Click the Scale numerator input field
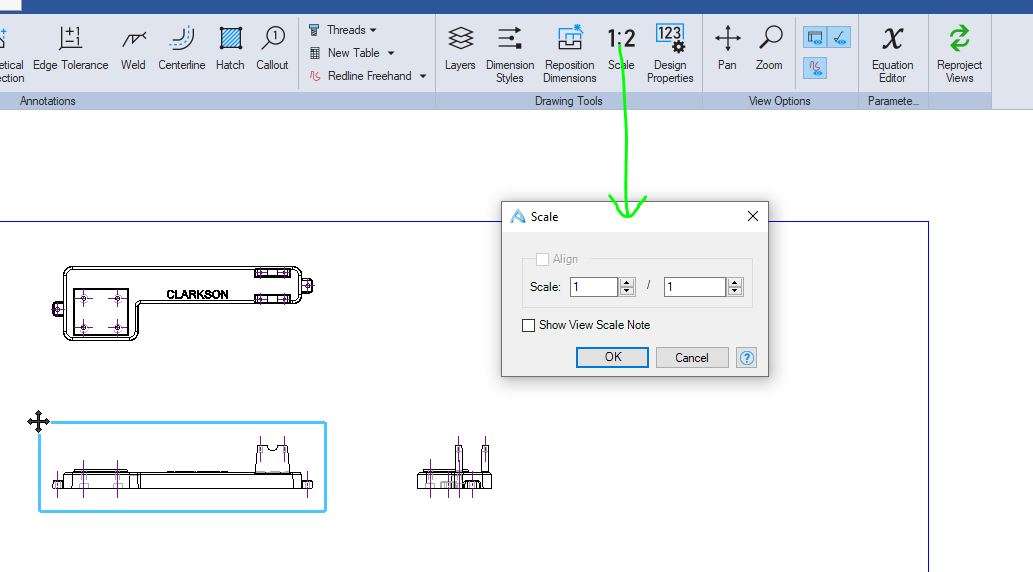 (x=594, y=287)
